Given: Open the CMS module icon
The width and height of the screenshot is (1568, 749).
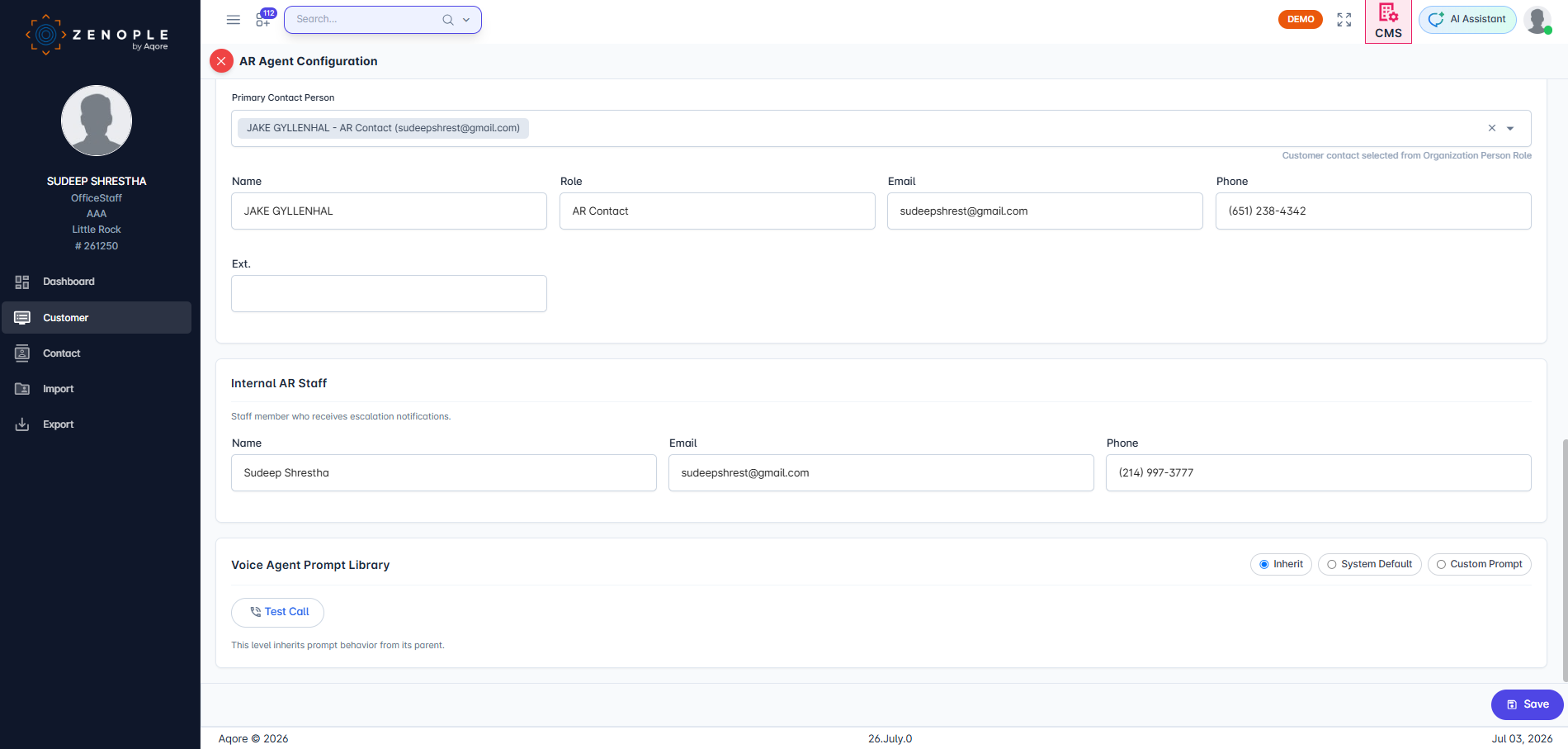Looking at the screenshot, I should (1388, 21).
